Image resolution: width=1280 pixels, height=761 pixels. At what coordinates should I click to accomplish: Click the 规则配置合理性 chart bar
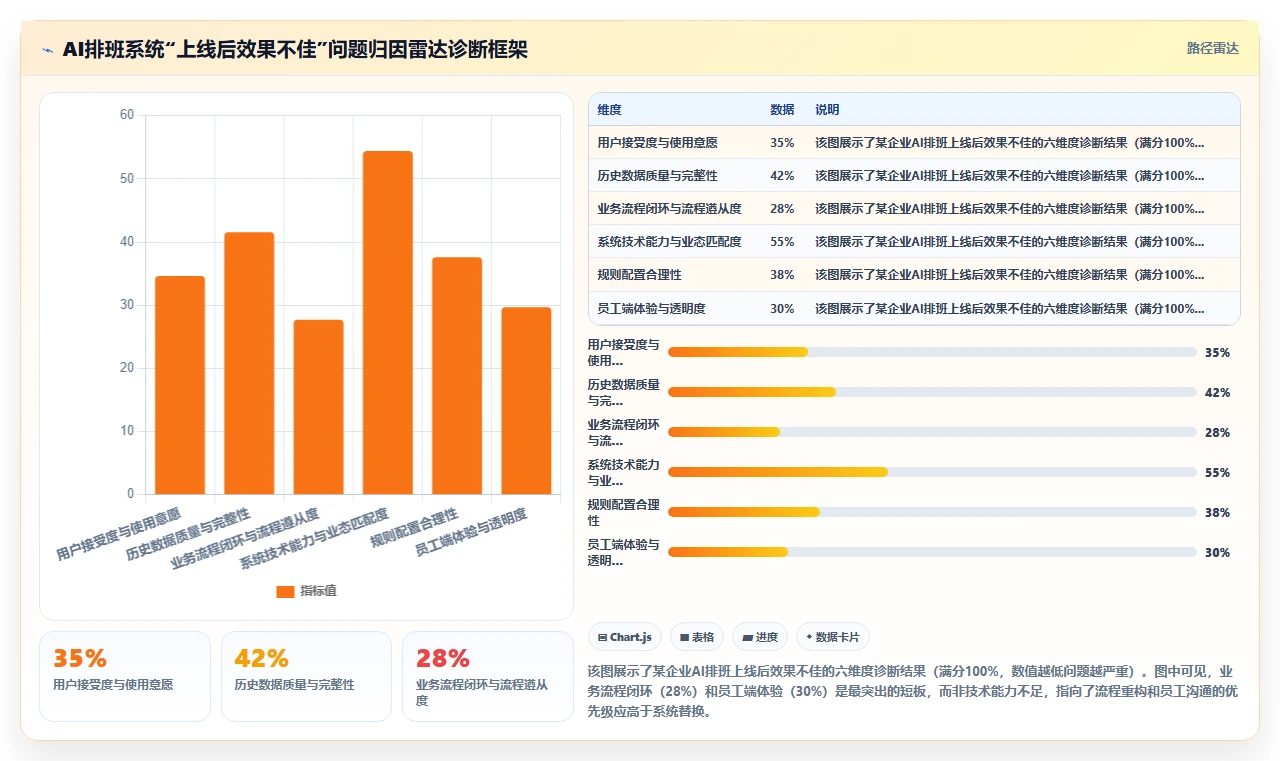coord(457,376)
